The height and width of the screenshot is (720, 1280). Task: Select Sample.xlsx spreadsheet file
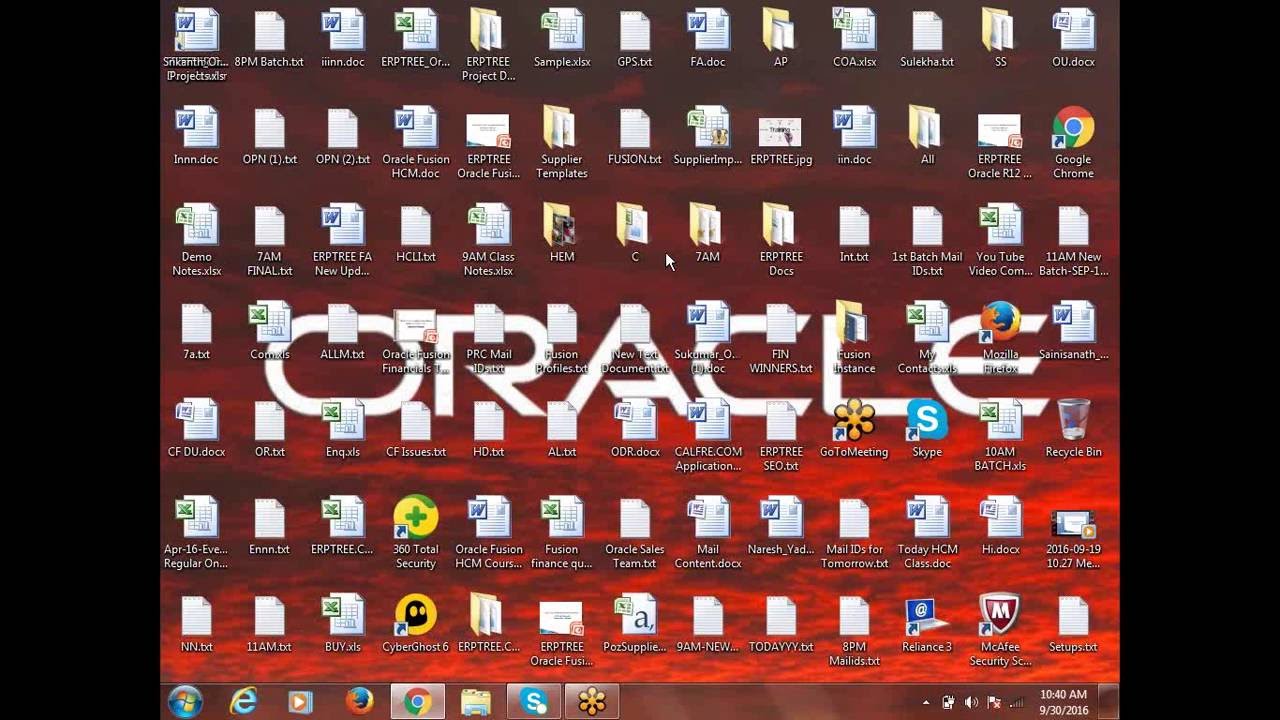click(562, 40)
